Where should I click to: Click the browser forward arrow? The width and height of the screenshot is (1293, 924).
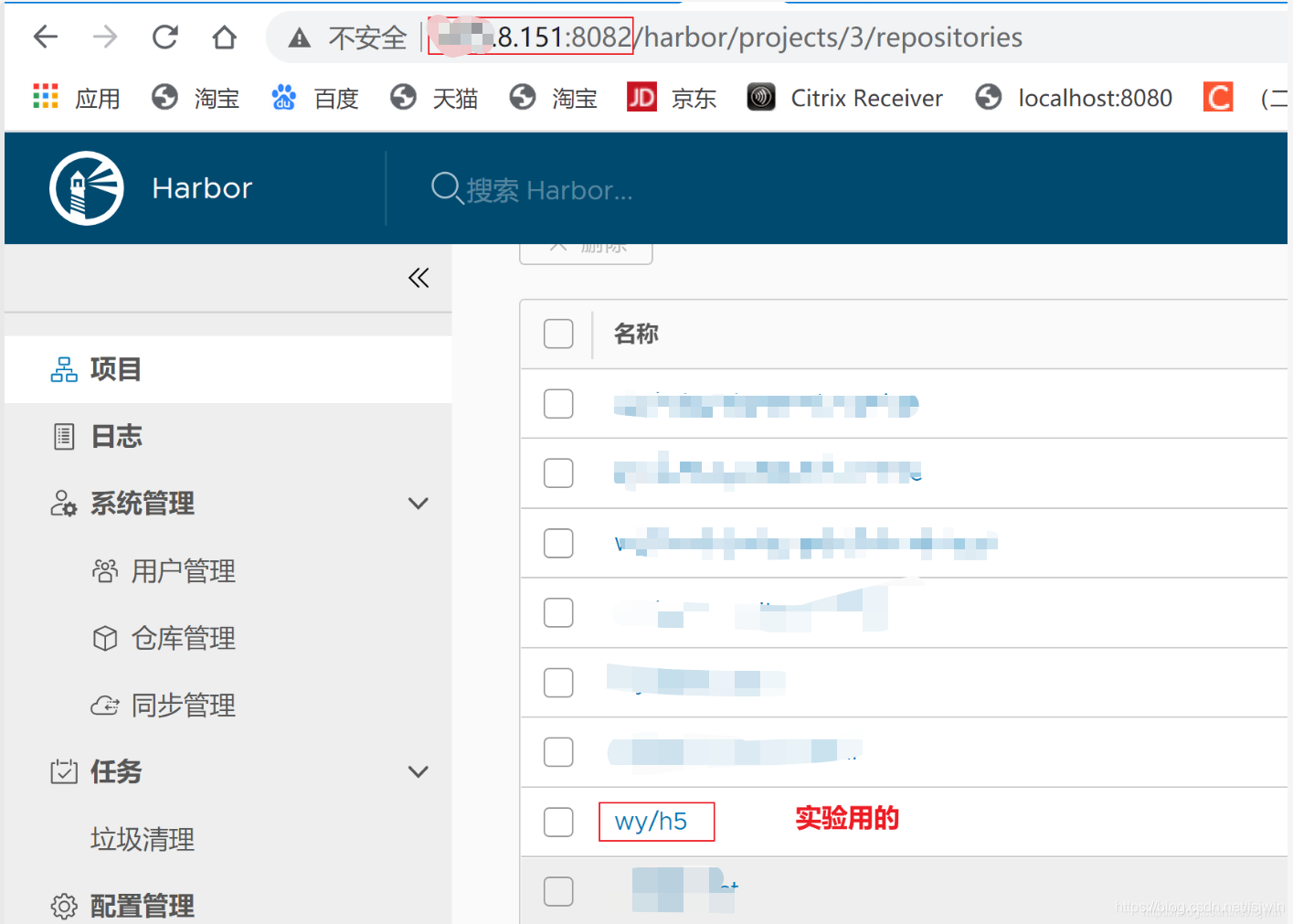coord(105,37)
